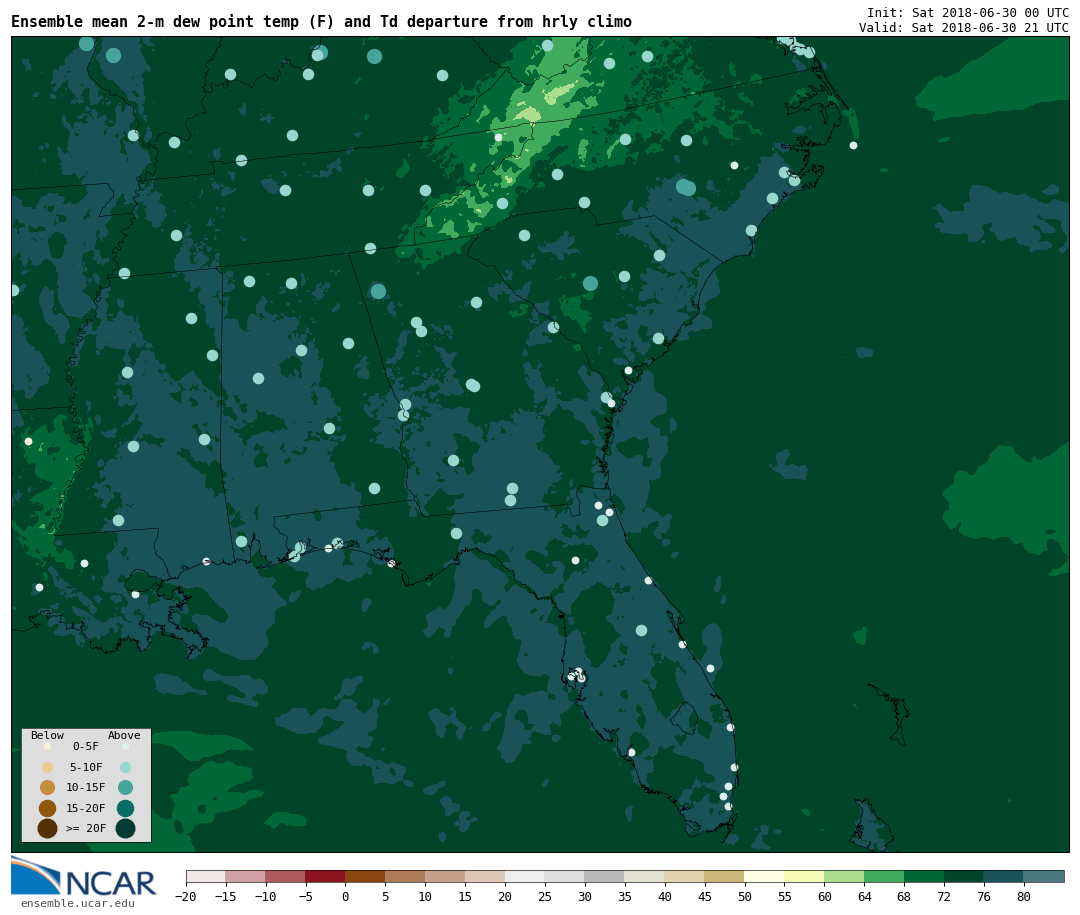The height and width of the screenshot is (915, 1080).
Task: Open the ensemble.ucar.edu link text
Action: click(x=78, y=903)
